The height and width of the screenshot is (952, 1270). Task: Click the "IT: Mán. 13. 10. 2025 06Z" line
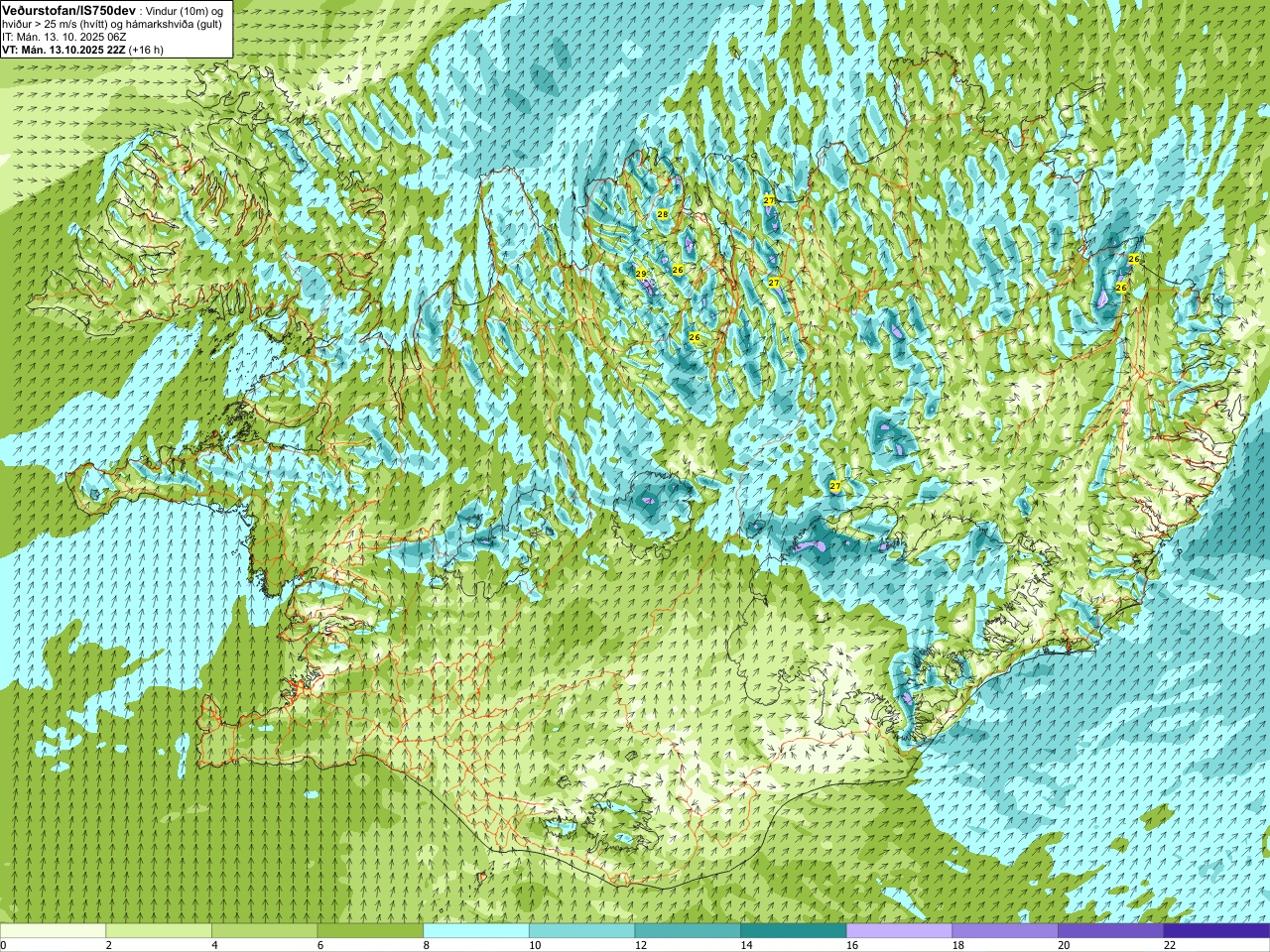[63, 37]
